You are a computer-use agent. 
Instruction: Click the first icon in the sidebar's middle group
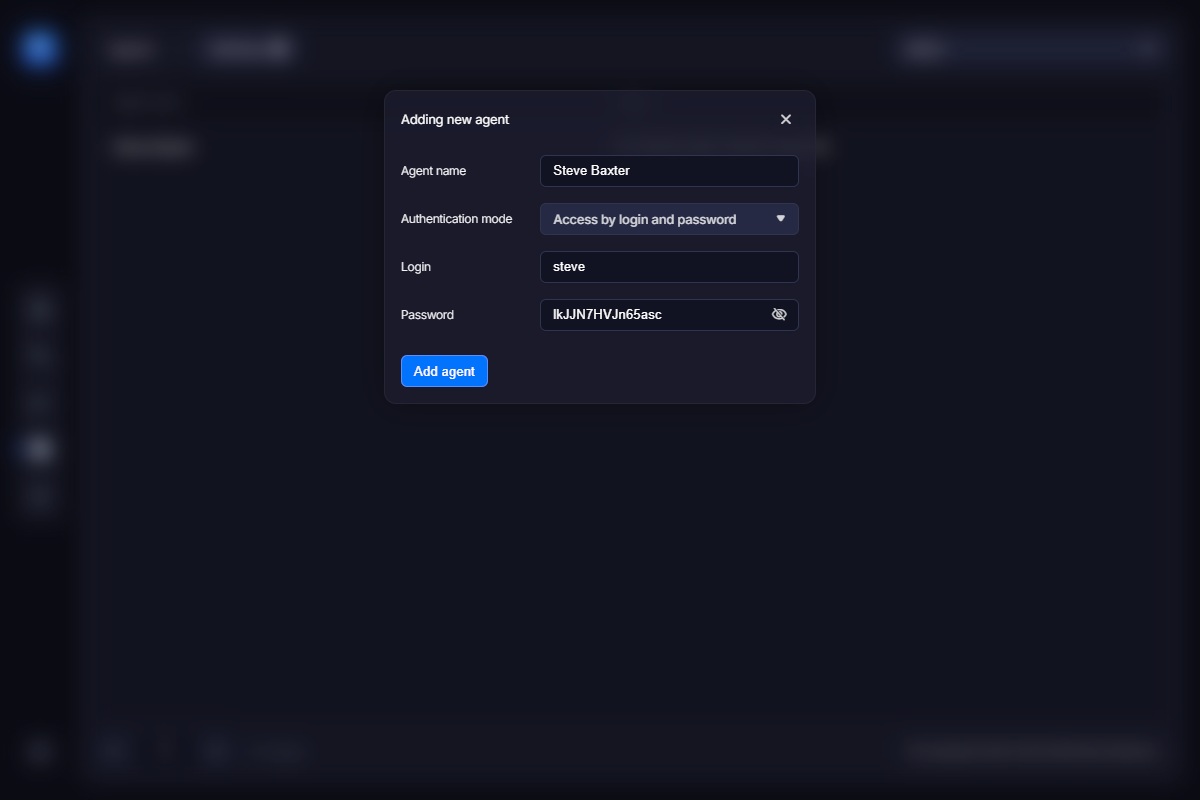click(40, 308)
